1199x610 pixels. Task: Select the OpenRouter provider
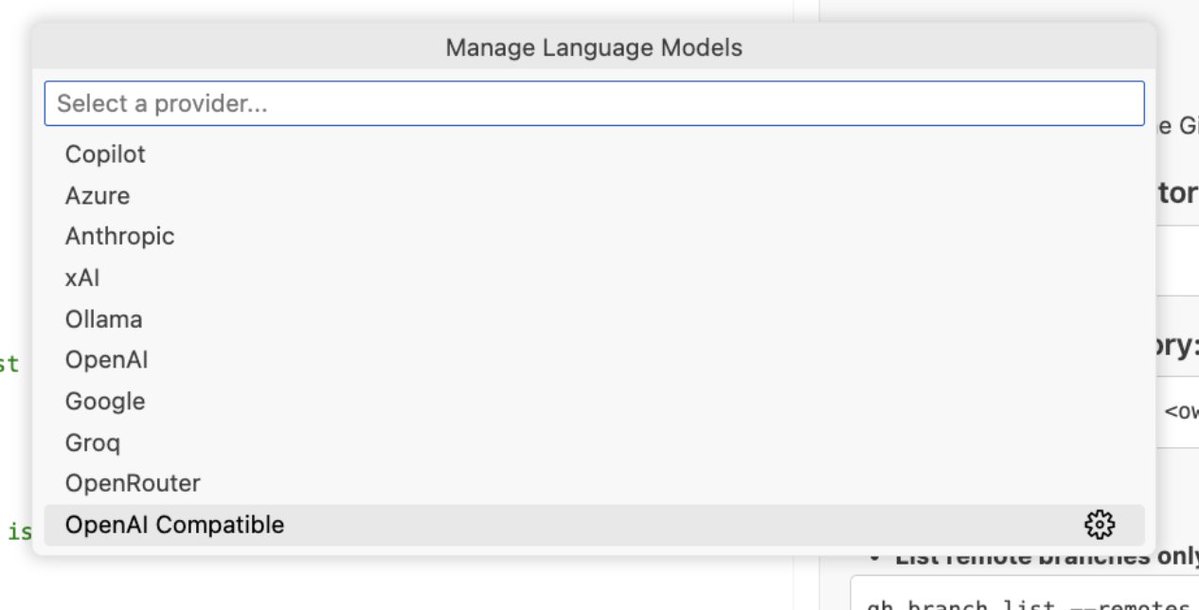(132, 483)
